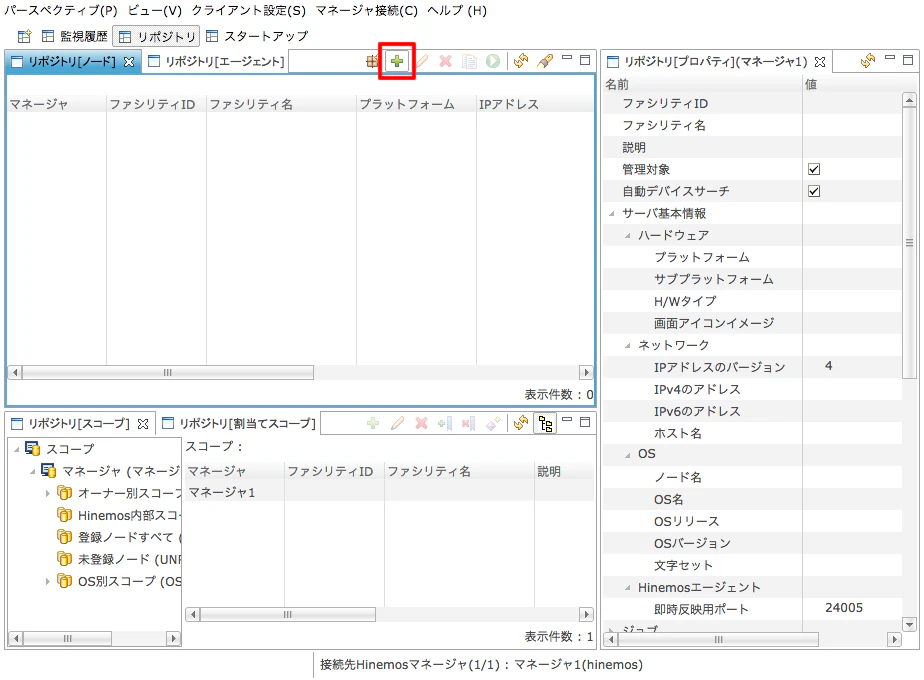This screenshot has width=924, height=680.
Task: Collapse the ハードウェア property group
Action: pos(628,235)
